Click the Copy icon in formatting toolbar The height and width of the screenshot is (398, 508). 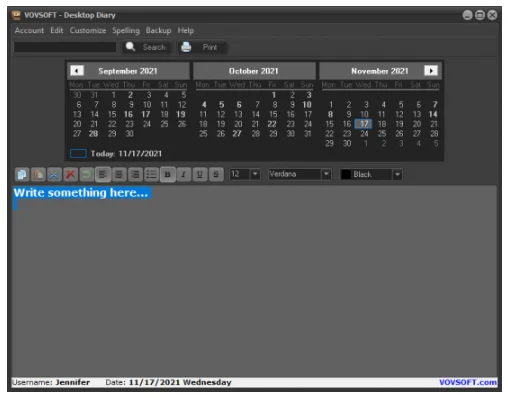(x=22, y=174)
